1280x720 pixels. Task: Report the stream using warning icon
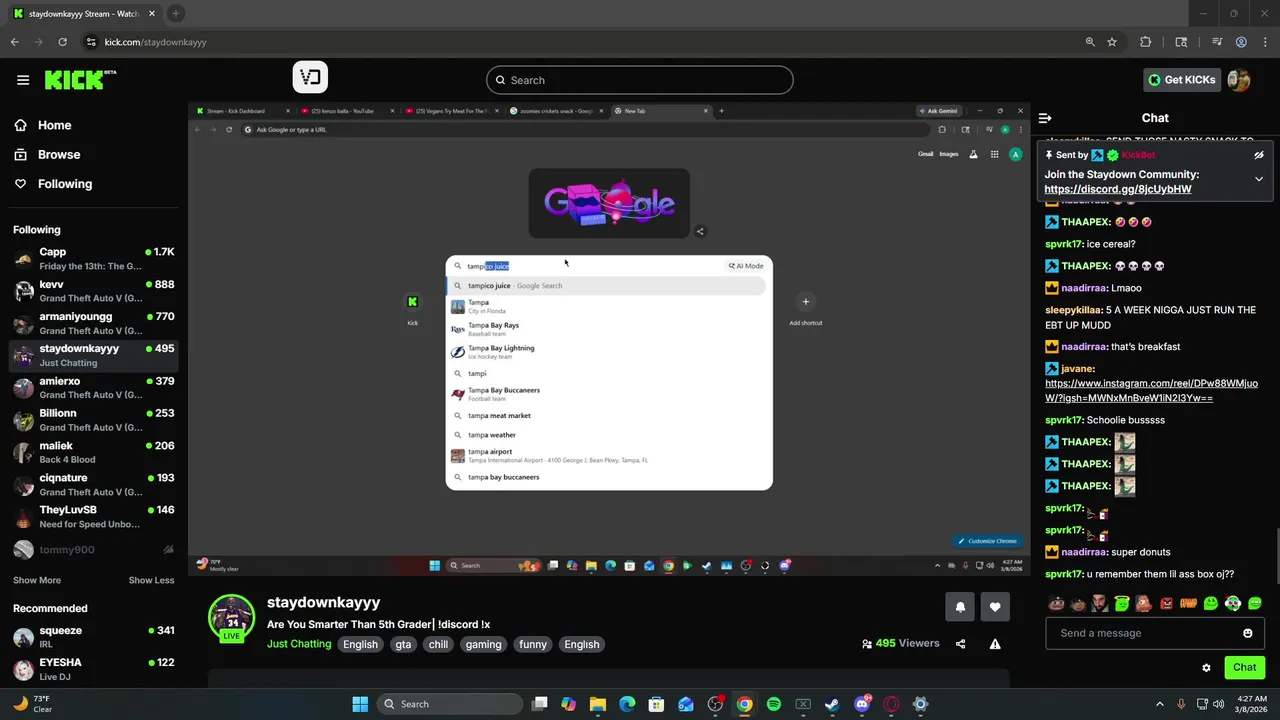click(x=995, y=644)
